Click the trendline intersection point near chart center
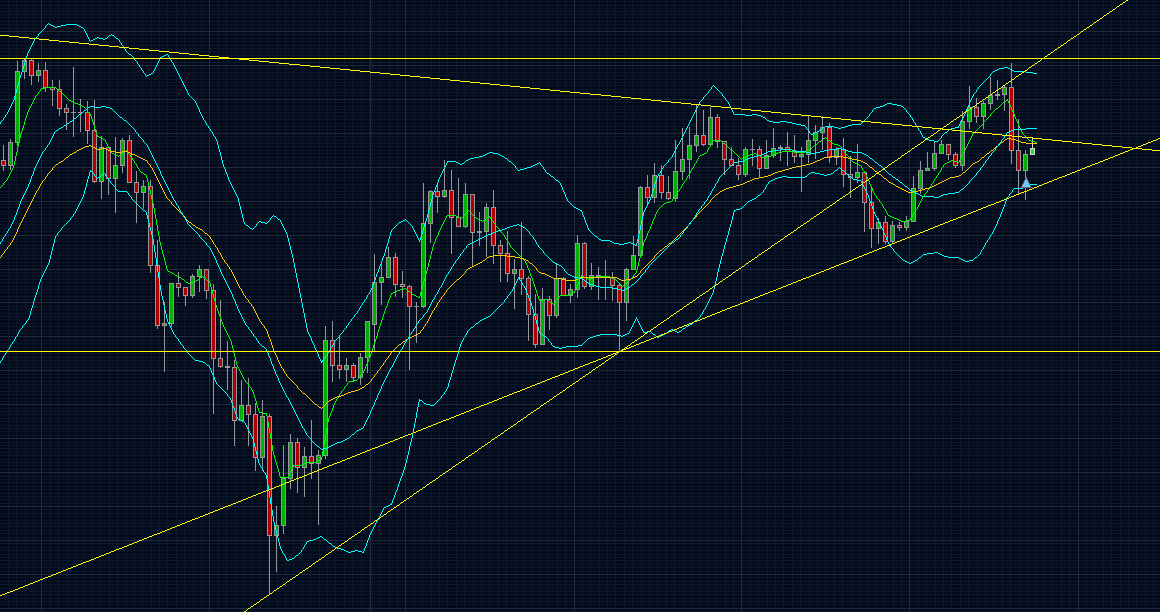1160x612 pixels. click(620, 352)
